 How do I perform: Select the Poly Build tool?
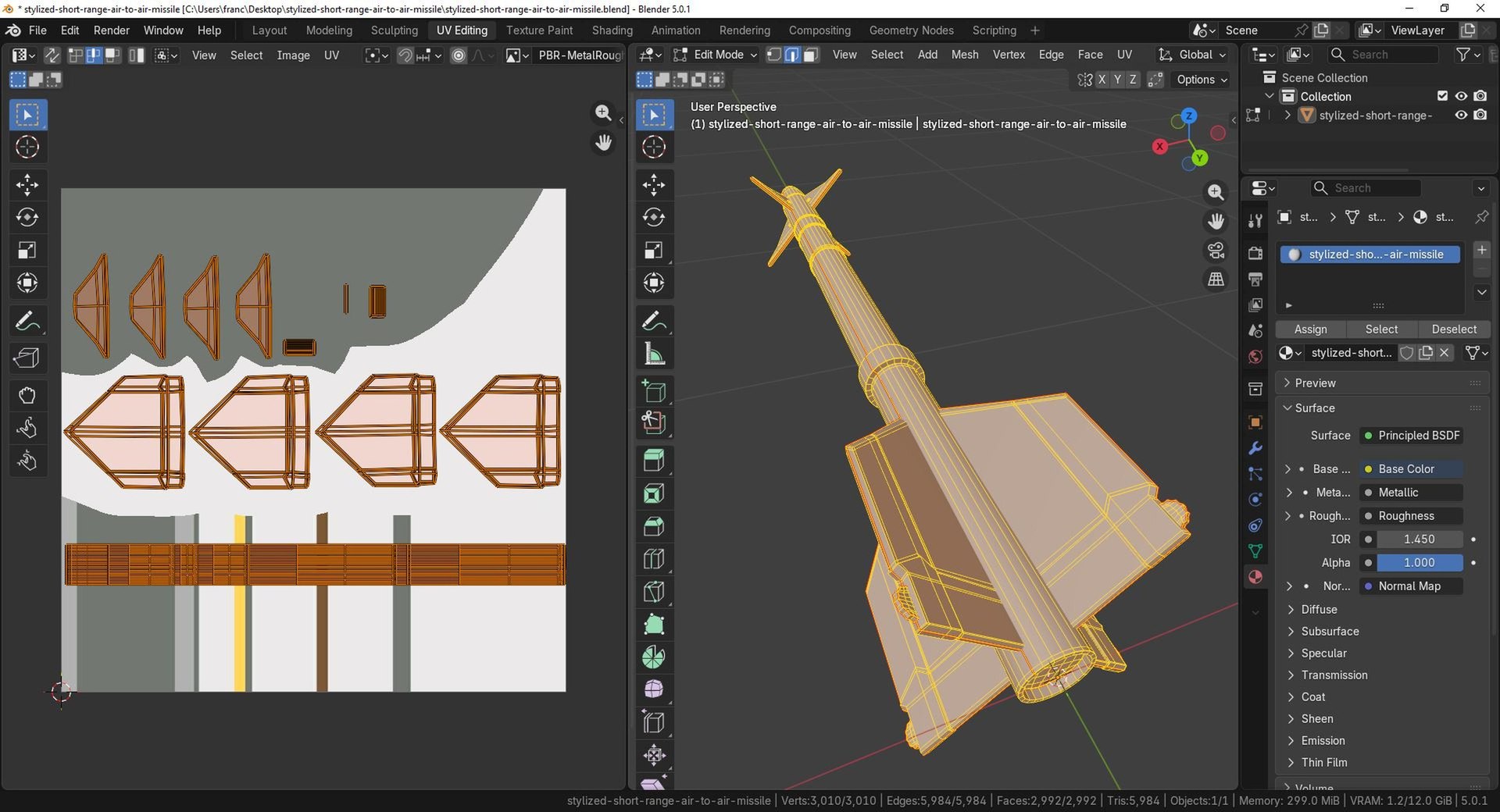[x=654, y=625]
